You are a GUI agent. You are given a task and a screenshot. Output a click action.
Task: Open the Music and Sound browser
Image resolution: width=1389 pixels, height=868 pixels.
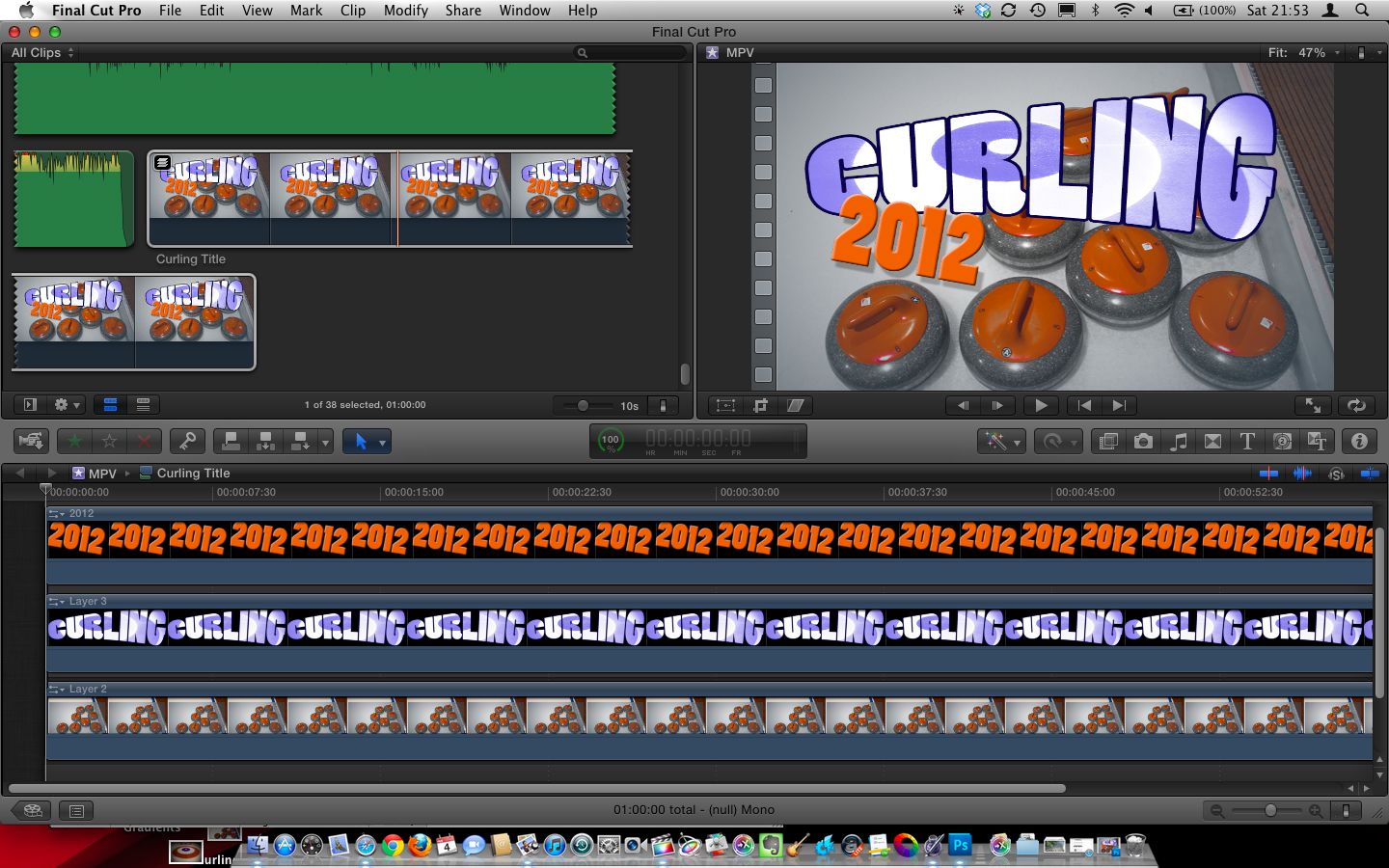[x=1178, y=442]
